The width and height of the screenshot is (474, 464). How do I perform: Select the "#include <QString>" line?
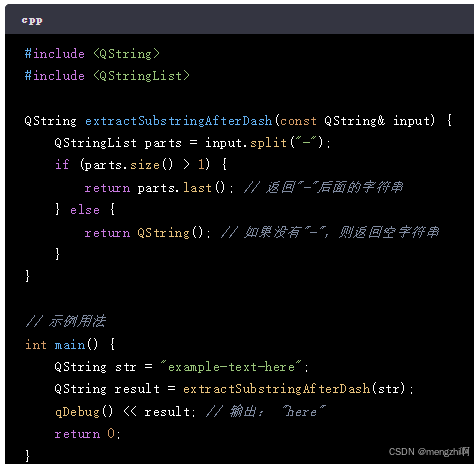click(x=92, y=54)
